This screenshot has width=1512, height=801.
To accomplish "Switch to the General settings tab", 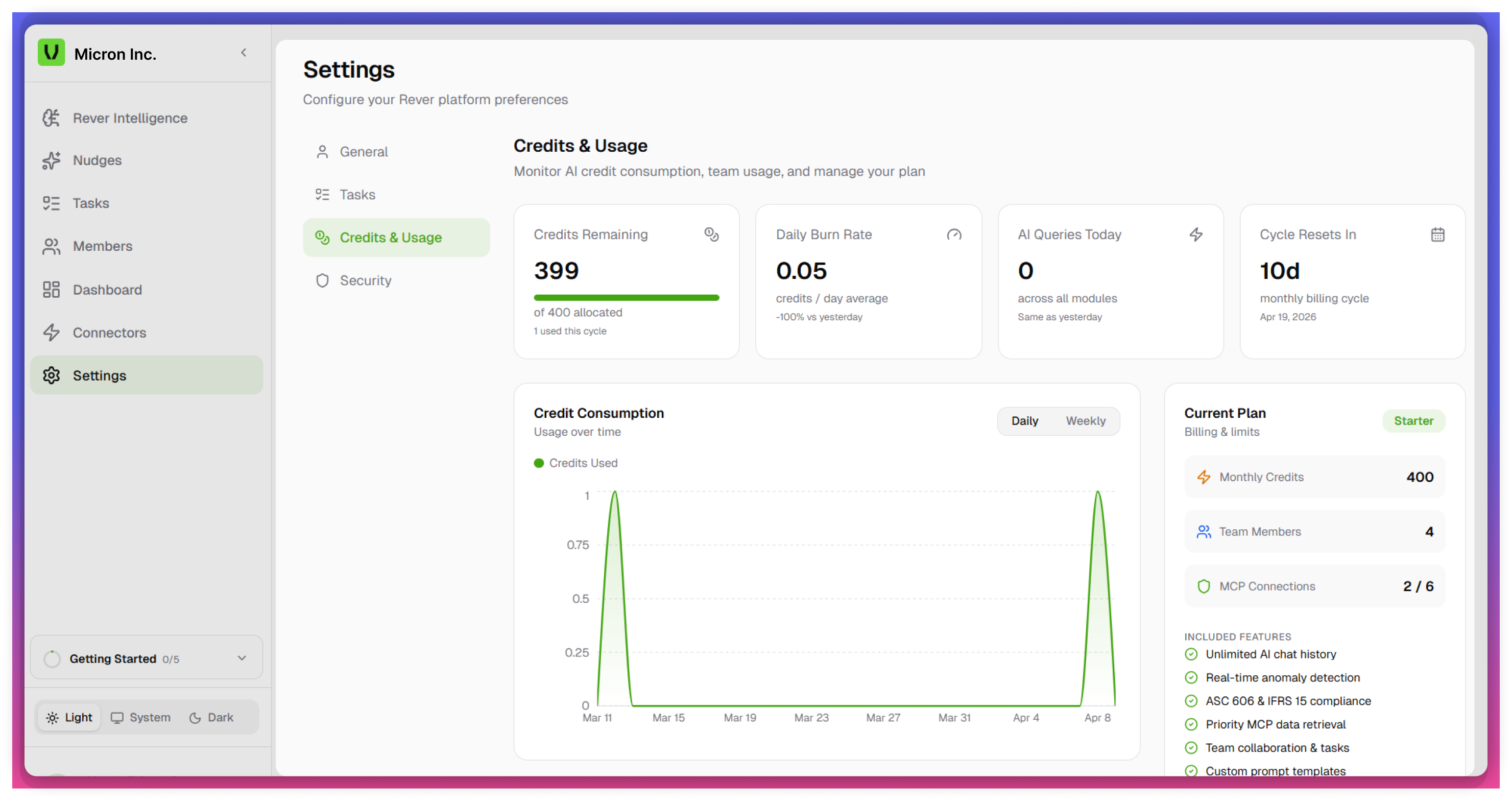I will pos(364,152).
